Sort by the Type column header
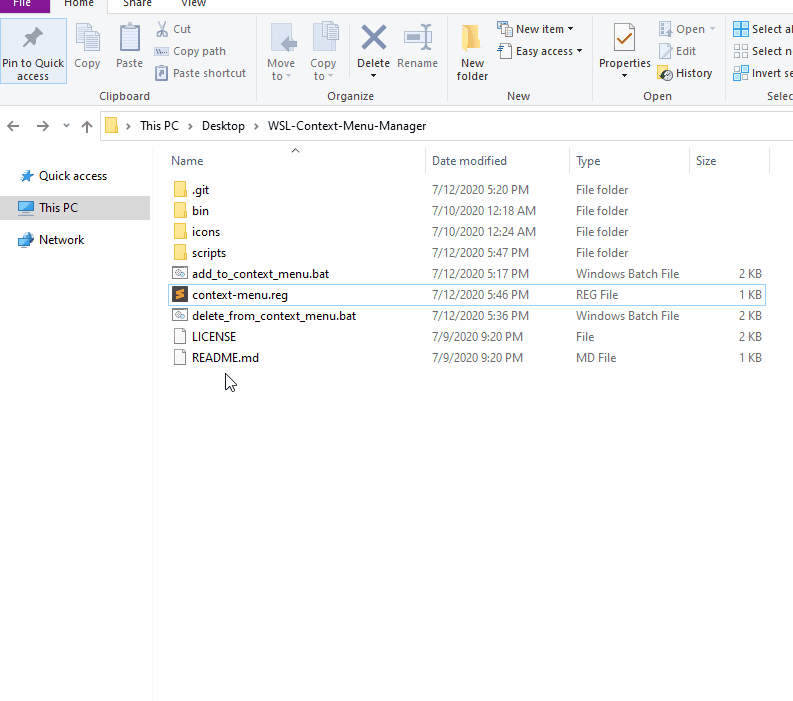Viewport: 793px width, 701px height. pyautogui.click(x=588, y=161)
